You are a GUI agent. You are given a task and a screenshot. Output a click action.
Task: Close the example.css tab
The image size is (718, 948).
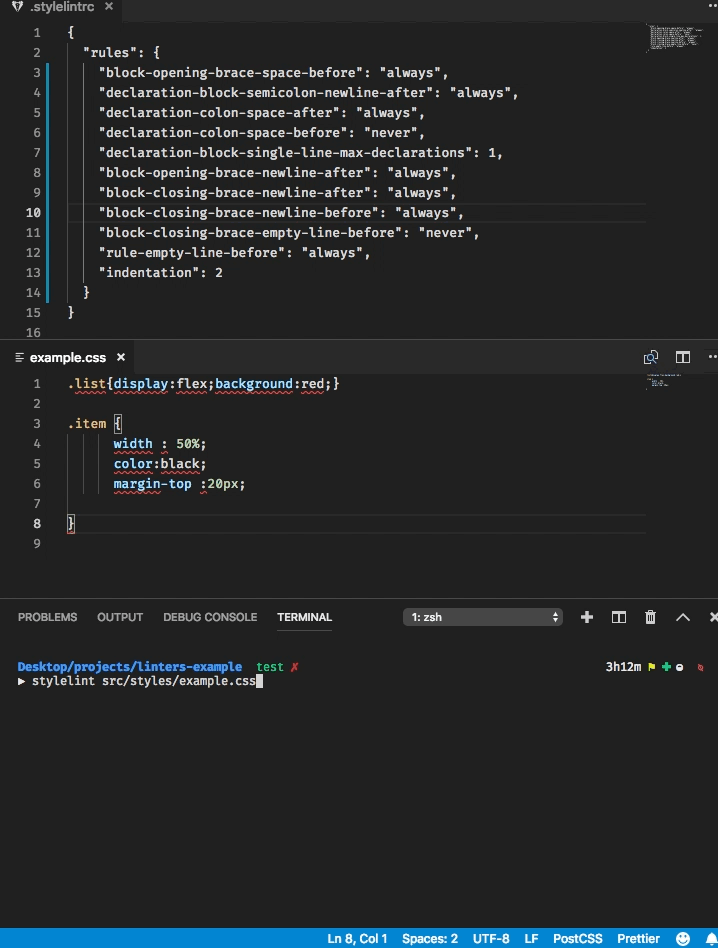(x=121, y=357)
